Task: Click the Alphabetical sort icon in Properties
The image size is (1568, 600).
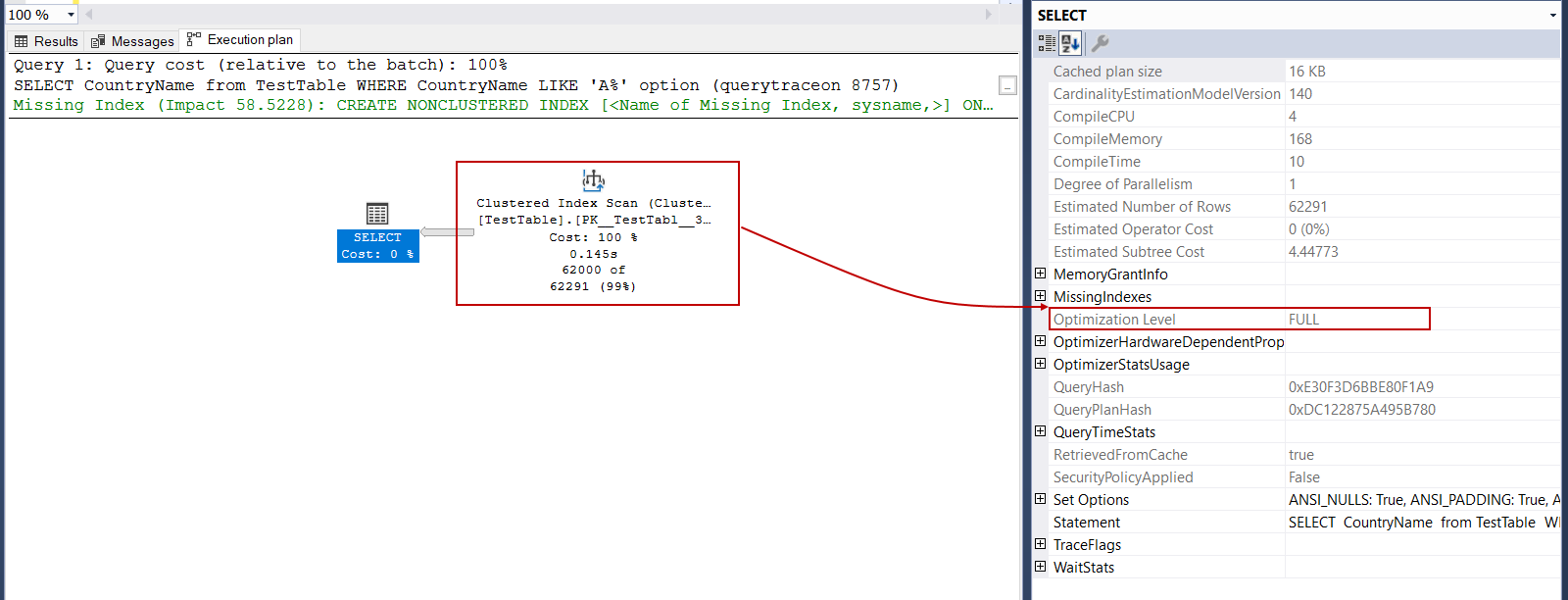Action: point(1070,43)
